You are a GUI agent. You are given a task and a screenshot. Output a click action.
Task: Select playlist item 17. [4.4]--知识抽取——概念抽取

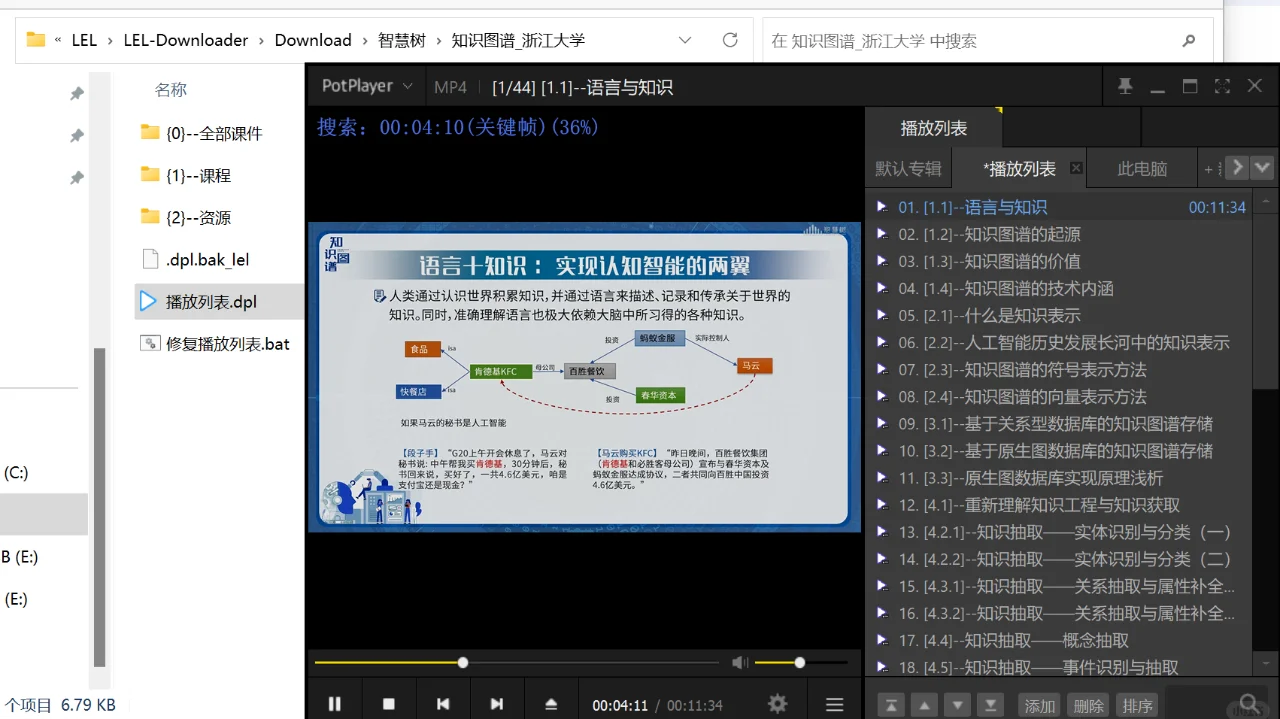coord(1058,640)
